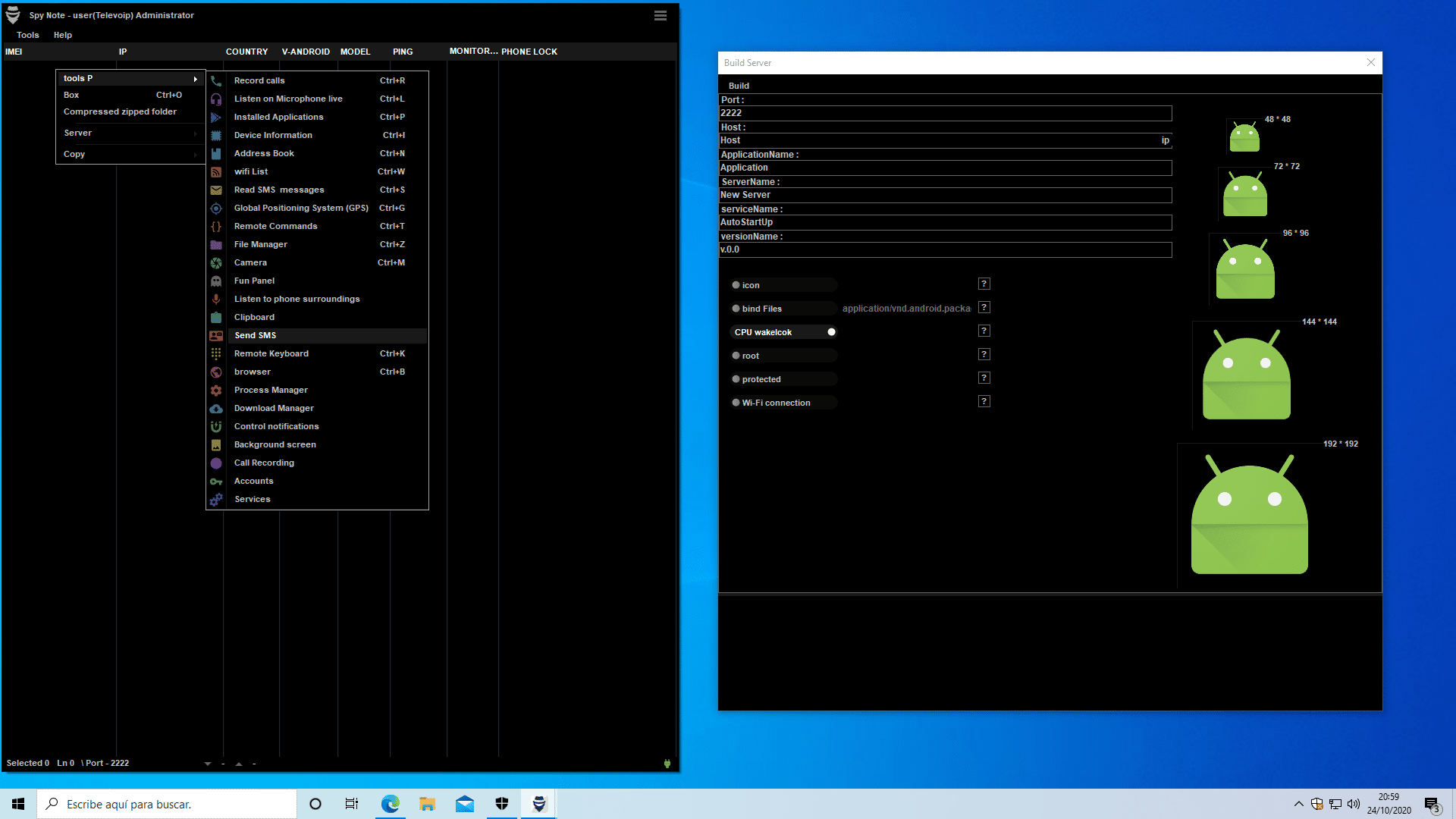Enable the Wi-Fi connection toggle

coord(736,403)
